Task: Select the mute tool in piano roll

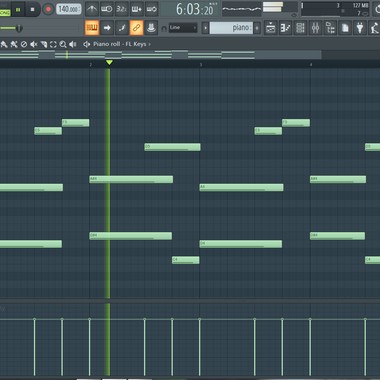Action: pyautogui.click(x=33, y=44)
